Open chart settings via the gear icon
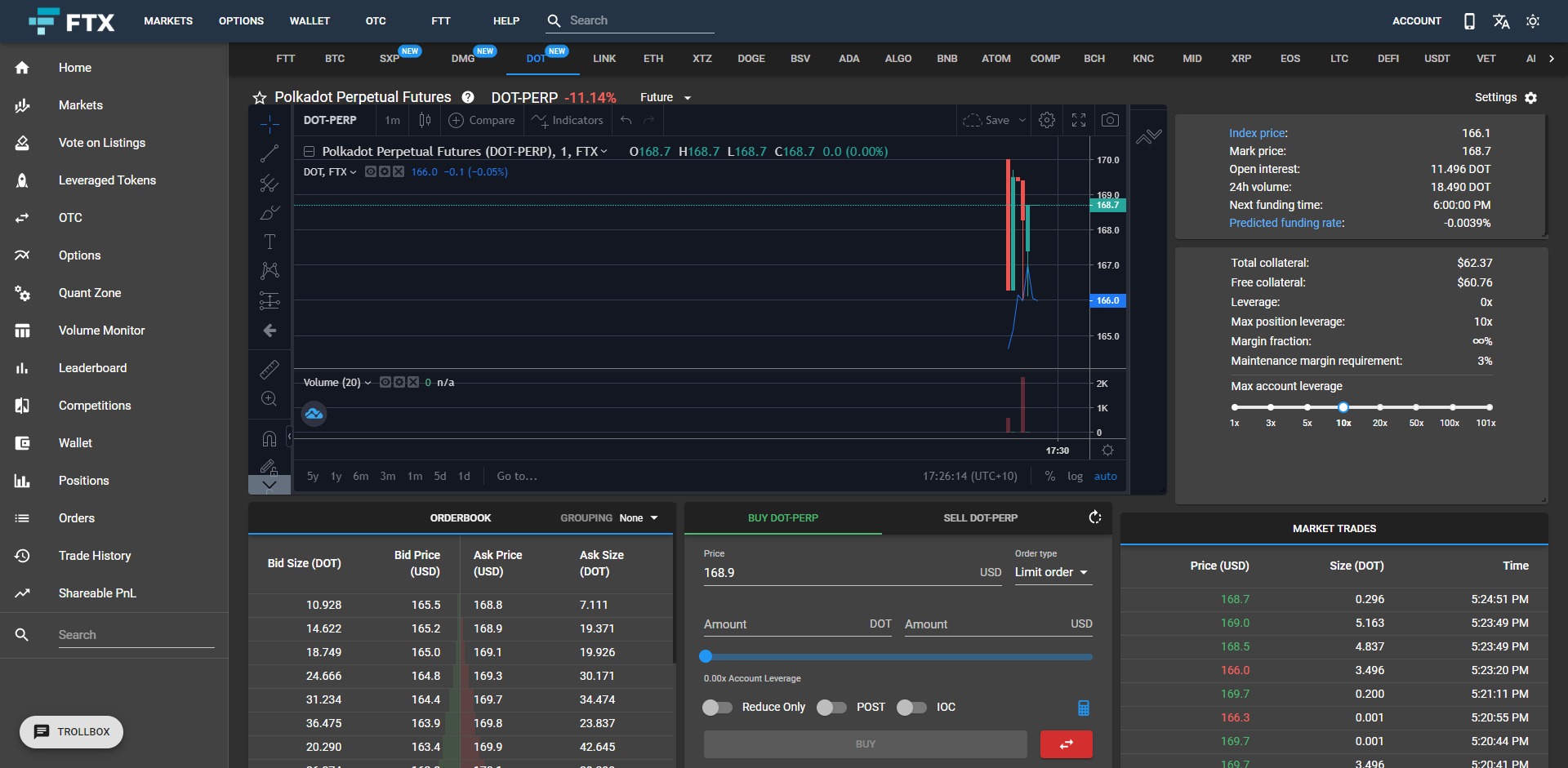This screenshot has width=1568, height=768. pyautogui.click(x=1046, y=120)
